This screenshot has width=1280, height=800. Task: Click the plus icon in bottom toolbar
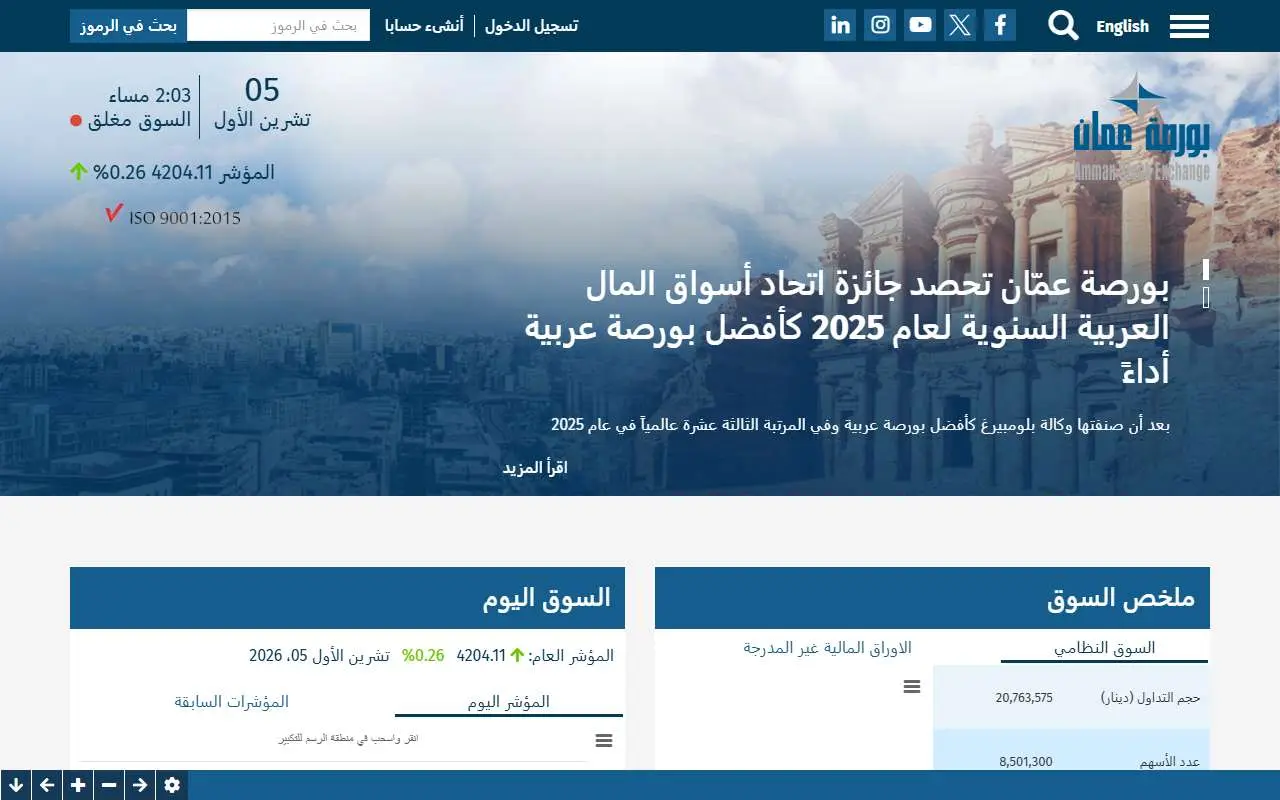coord(78,785)
